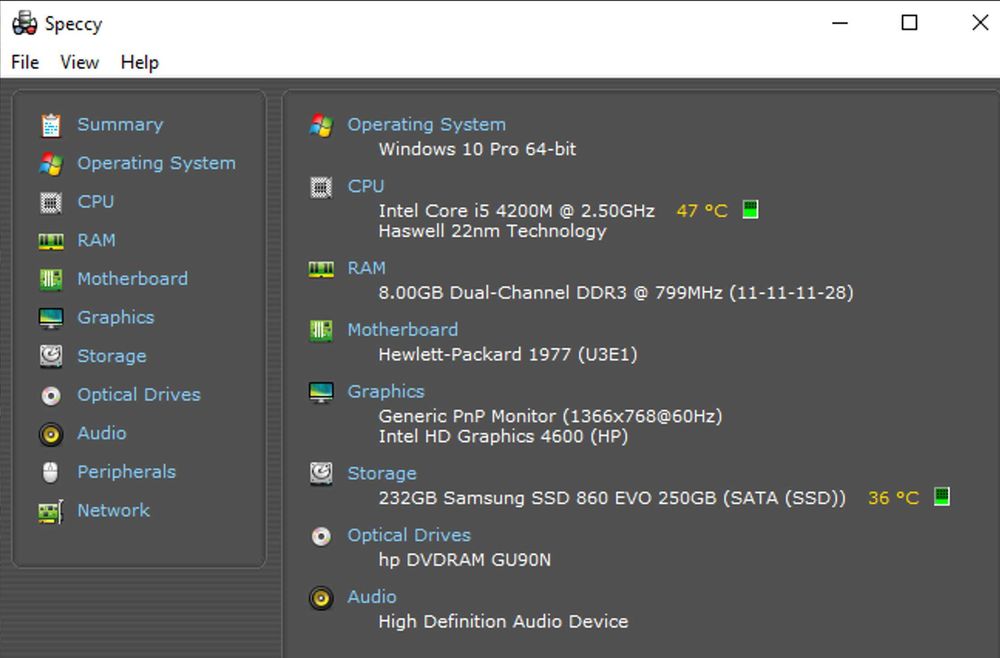Click the 'hp DVDRAM GU90N' text
1000x658 pixels.
pos(465,560)
